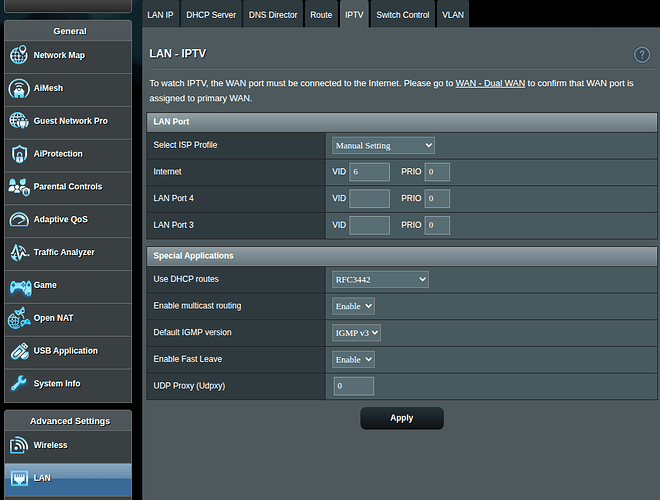660x500 pixels.
Task: Click the System Info wrench icon
Action: pyautogui.click(x=19, y=383)
